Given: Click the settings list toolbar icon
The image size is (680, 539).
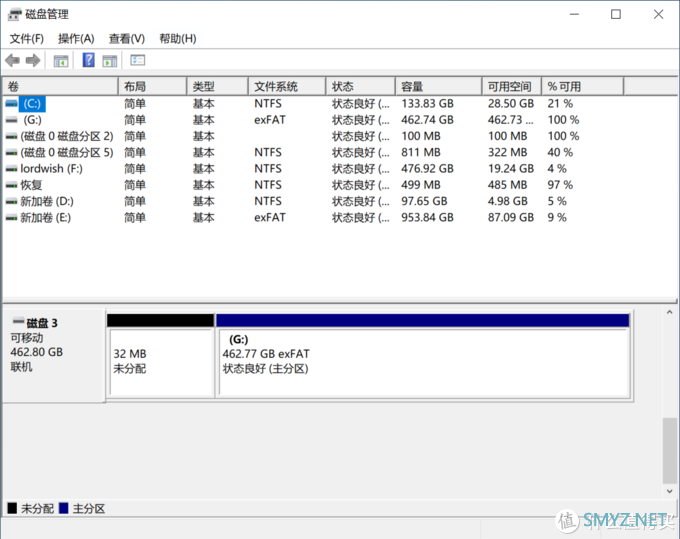Looking at the screenshot, I should (138, 60).
